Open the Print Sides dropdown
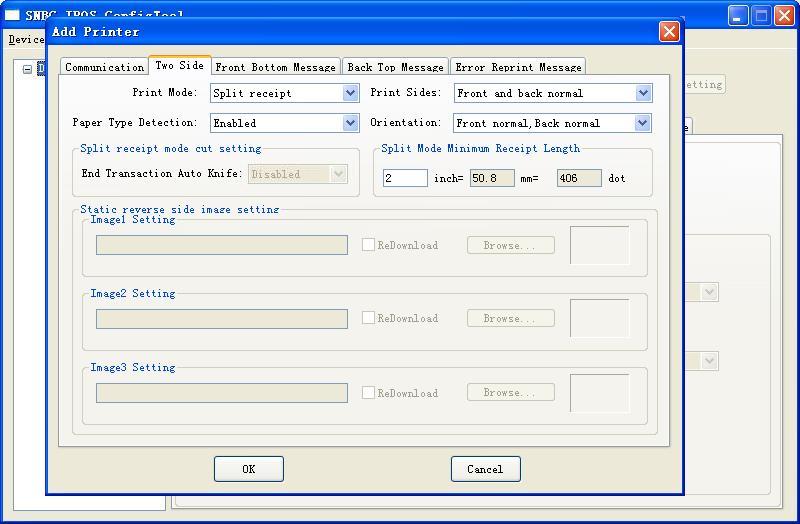This screenshot has width=800, height=524. tap(553, 93)
